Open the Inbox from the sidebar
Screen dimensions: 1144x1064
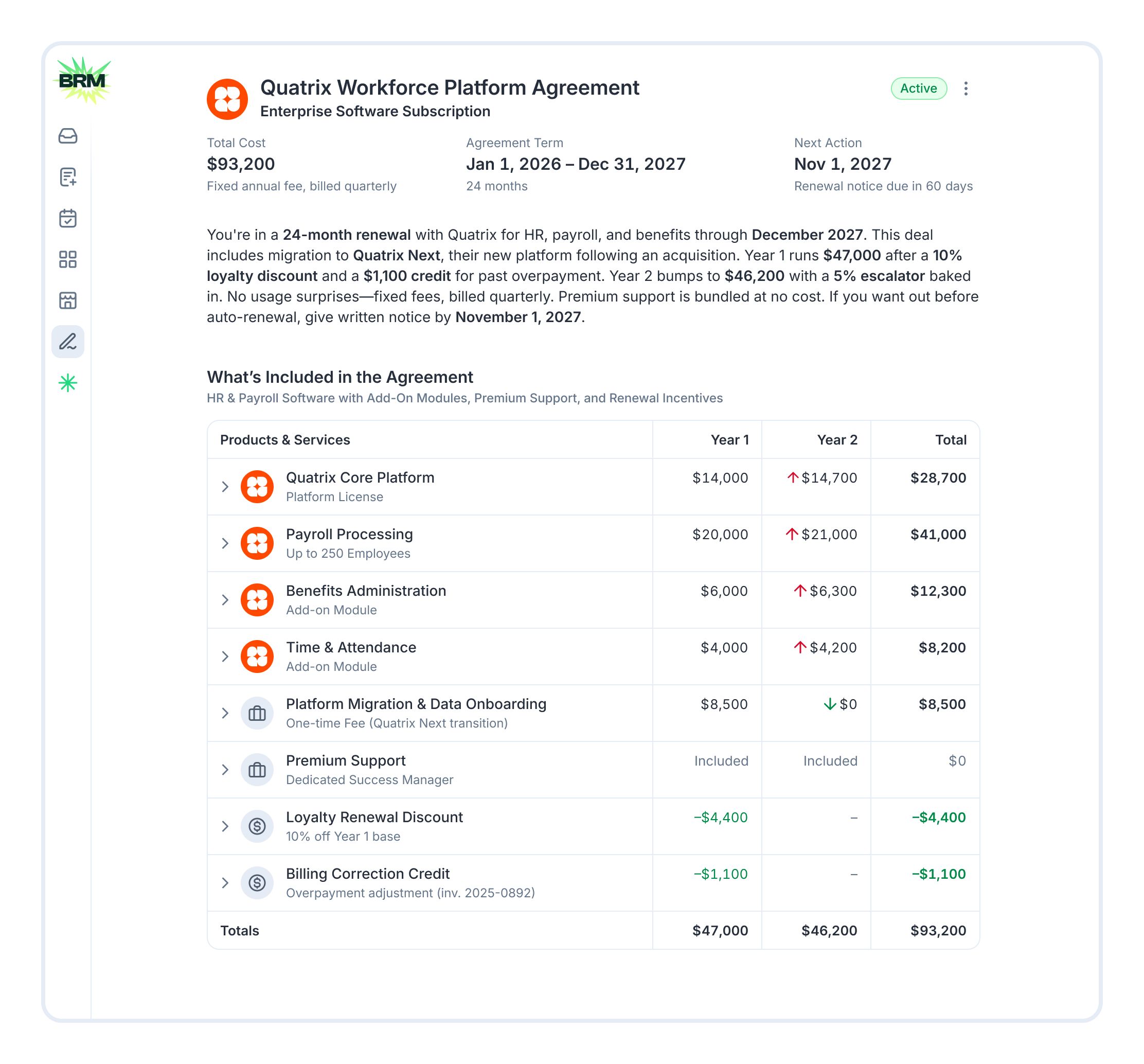[68, 137]
